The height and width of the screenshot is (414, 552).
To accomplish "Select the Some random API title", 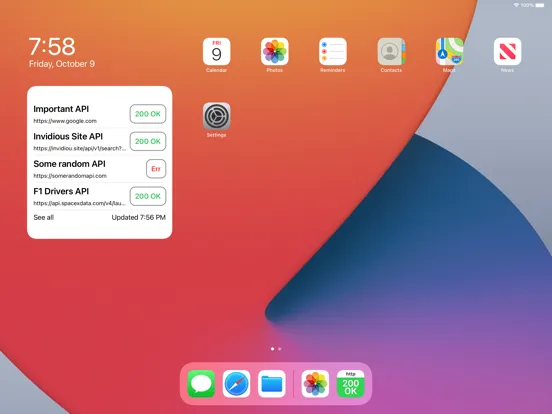I will [69, 164].
